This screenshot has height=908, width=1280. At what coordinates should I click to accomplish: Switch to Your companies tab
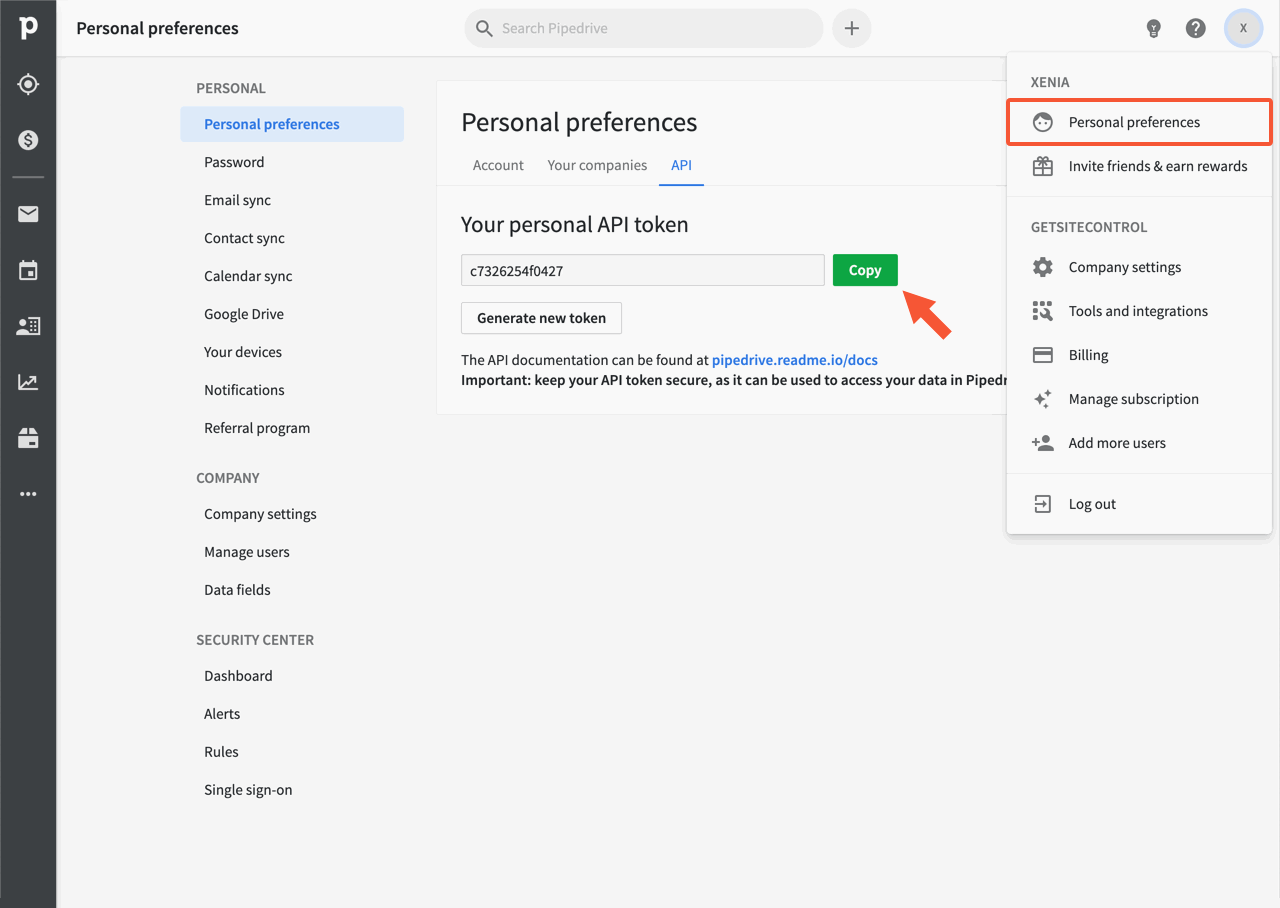597,165
